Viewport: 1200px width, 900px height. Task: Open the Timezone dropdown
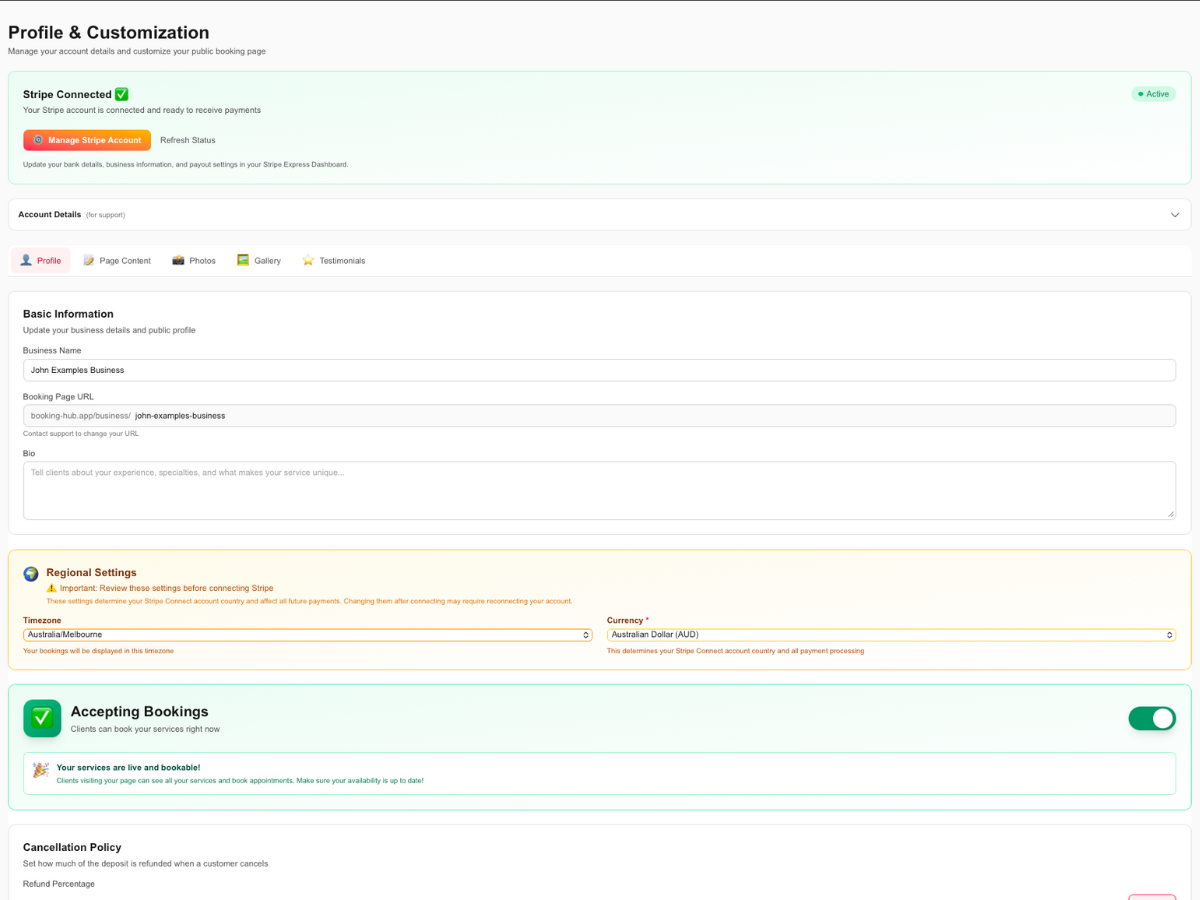[300, 634]
